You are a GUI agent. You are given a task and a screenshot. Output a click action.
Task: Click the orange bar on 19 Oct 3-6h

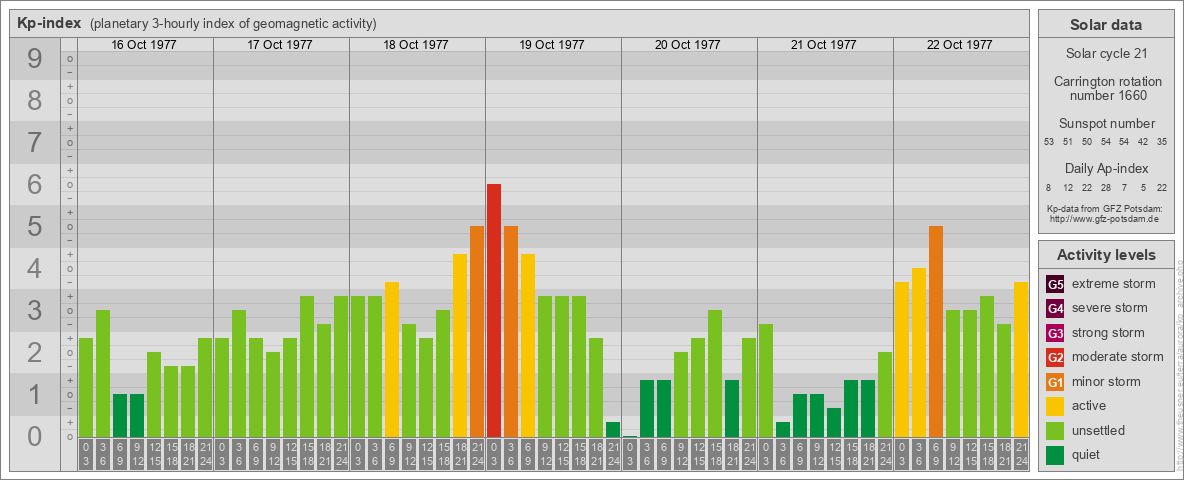coord(511,331)
